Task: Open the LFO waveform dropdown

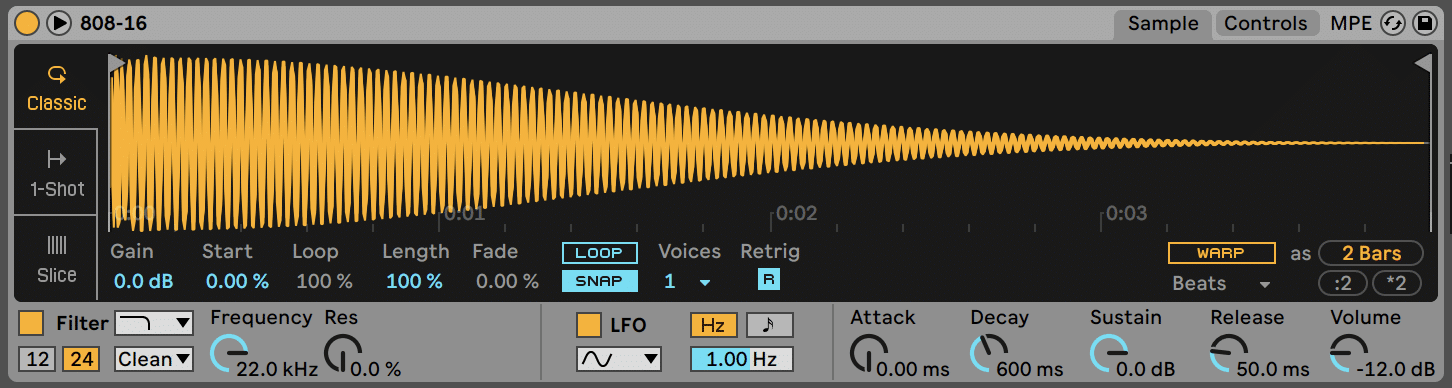Action: (618, 359)
